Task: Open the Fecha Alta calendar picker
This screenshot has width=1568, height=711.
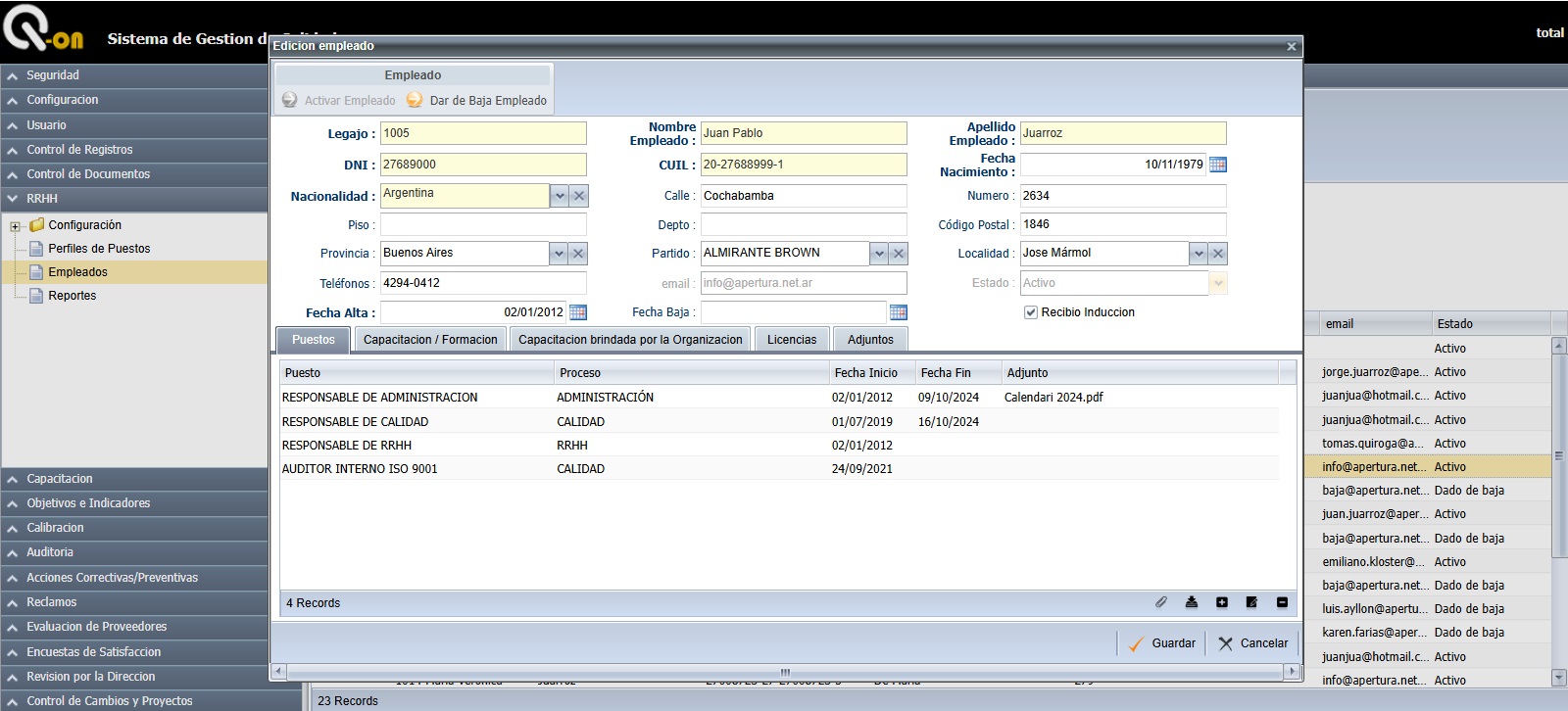Action: click(578, 312)
